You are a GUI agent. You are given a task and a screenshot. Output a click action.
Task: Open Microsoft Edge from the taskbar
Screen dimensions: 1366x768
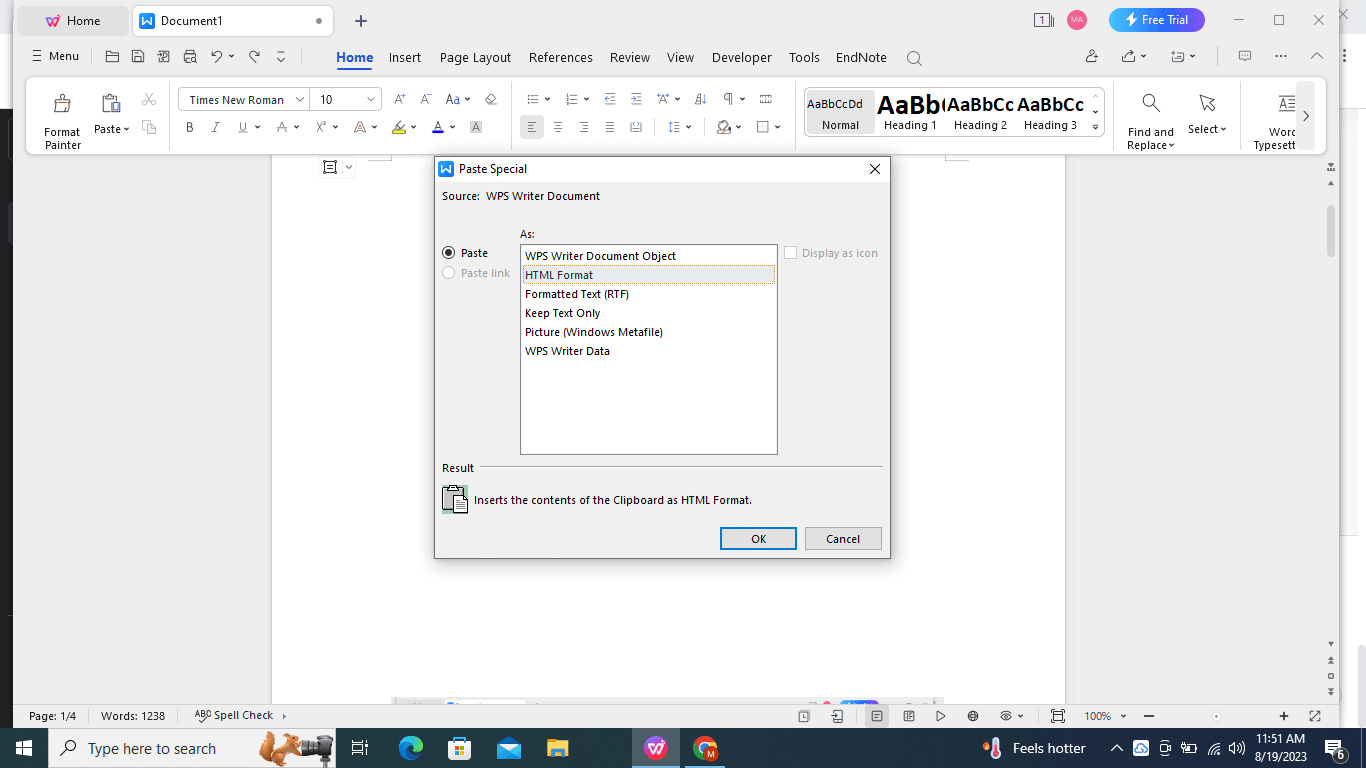point(410,748)
